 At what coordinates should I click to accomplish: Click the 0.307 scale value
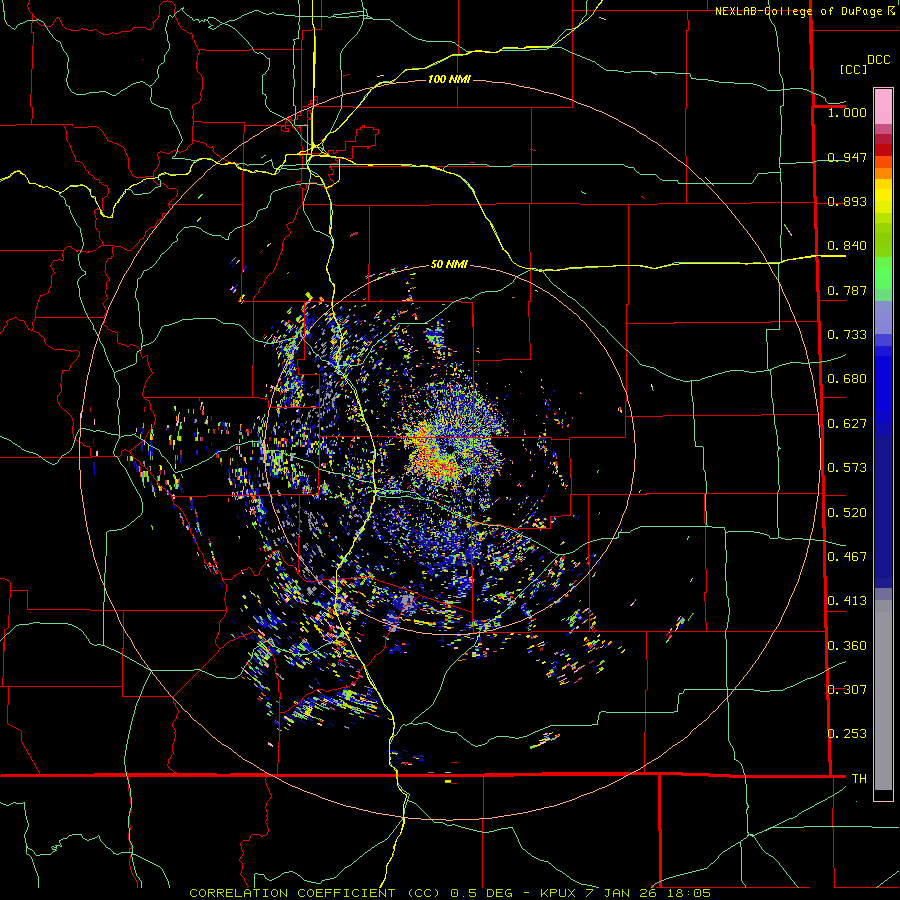click(847, 690)
